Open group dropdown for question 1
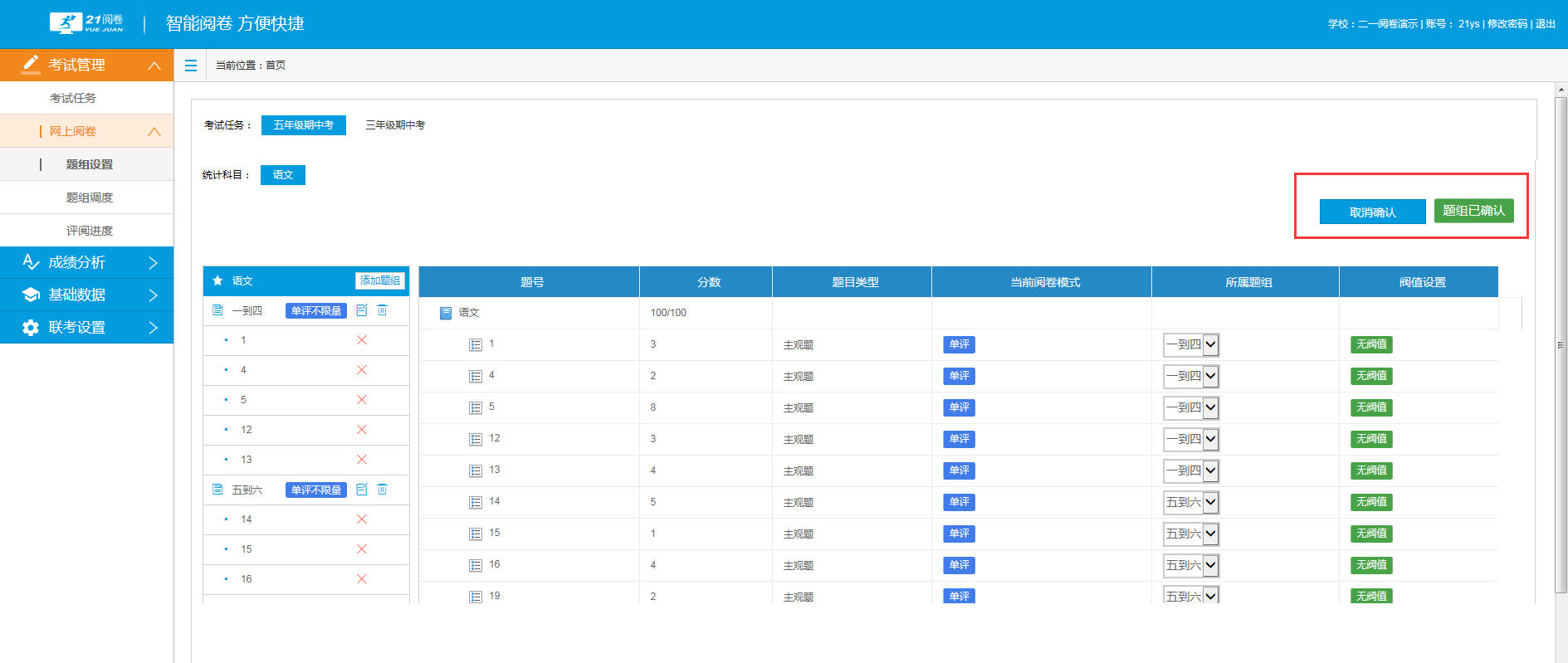1568x663 pixels. click(1191, 344)
